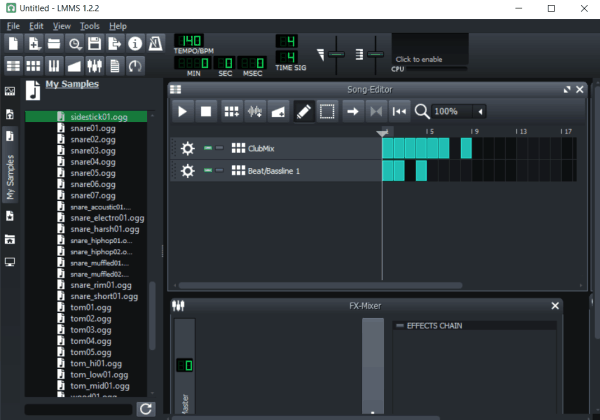Viewport: 600px width, 420px height.
Task: Click the tempo BPM display
Action: tap(189, 41)
